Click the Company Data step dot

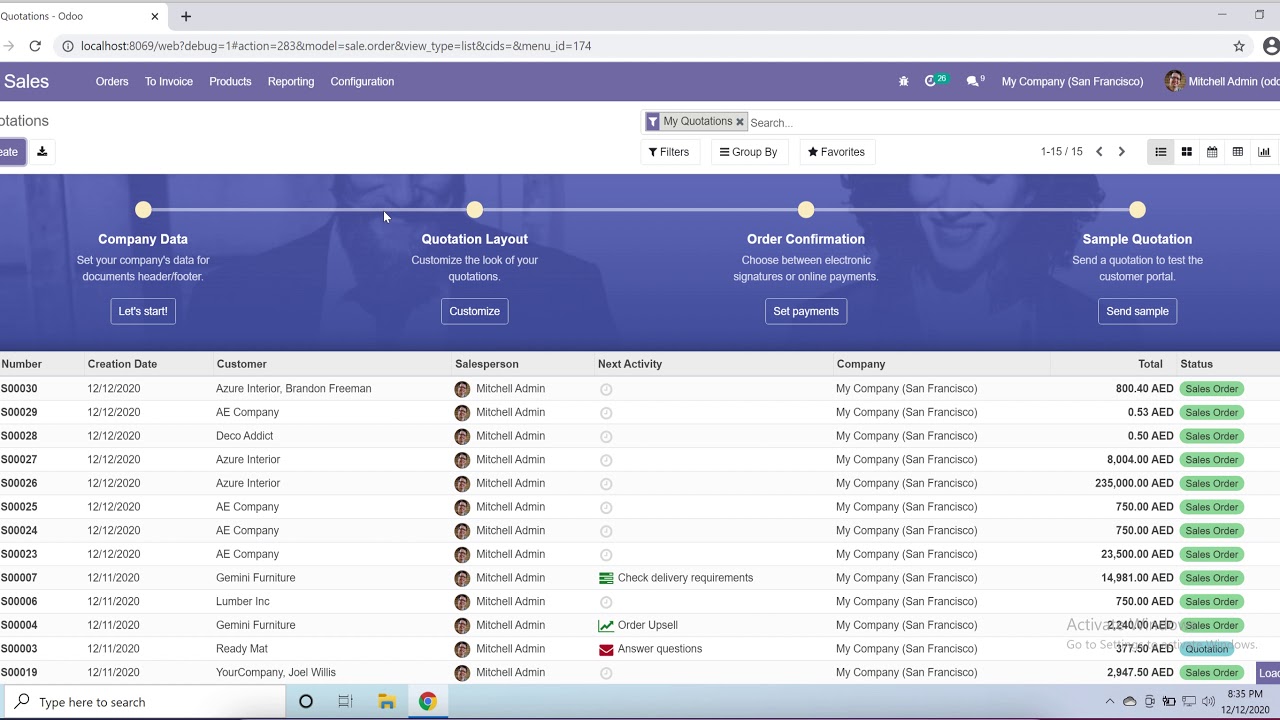click(x=143, y=210)
